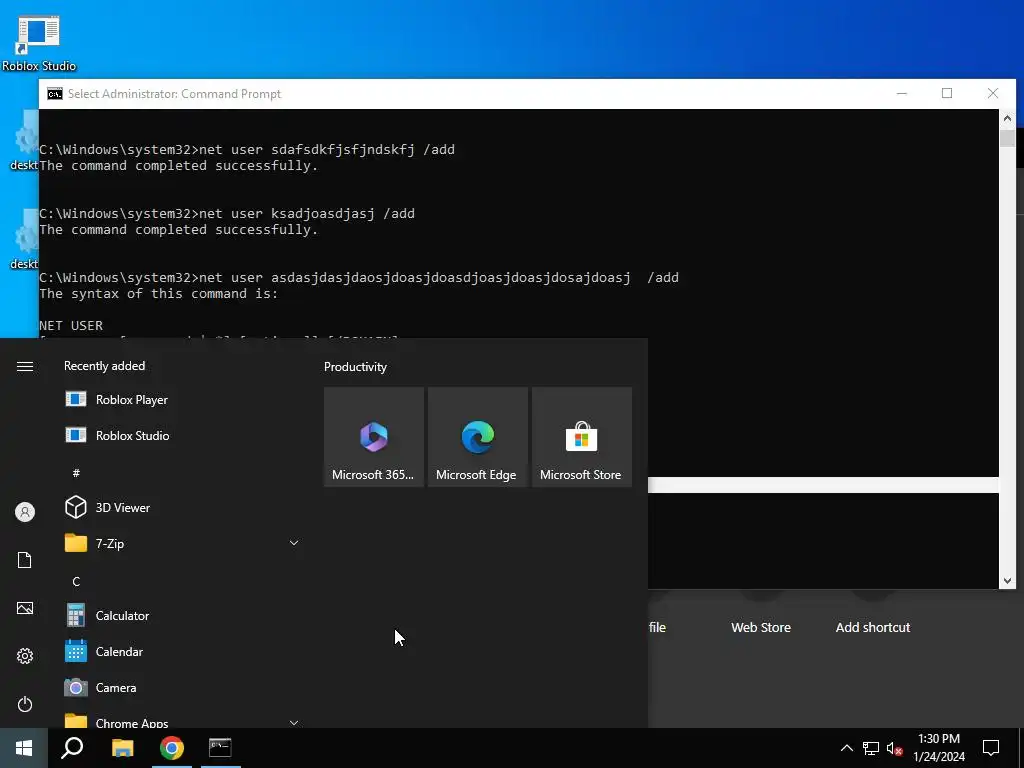Click the NET USER text line
The width and height of the screenshot is (1024, 768).
pyautogui.click(x=71, y=325)
